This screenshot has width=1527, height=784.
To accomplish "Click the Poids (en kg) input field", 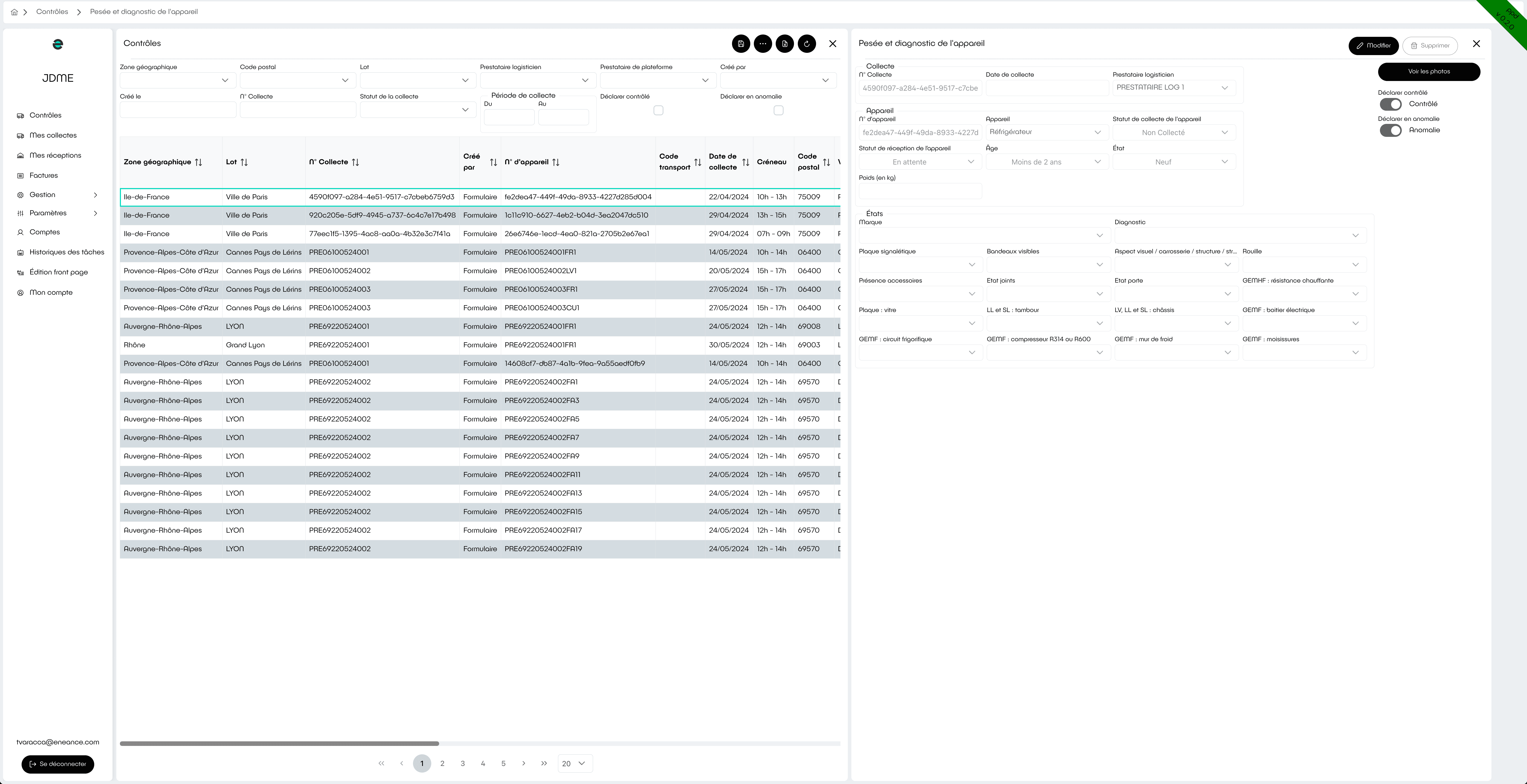I will pos(919,191).
